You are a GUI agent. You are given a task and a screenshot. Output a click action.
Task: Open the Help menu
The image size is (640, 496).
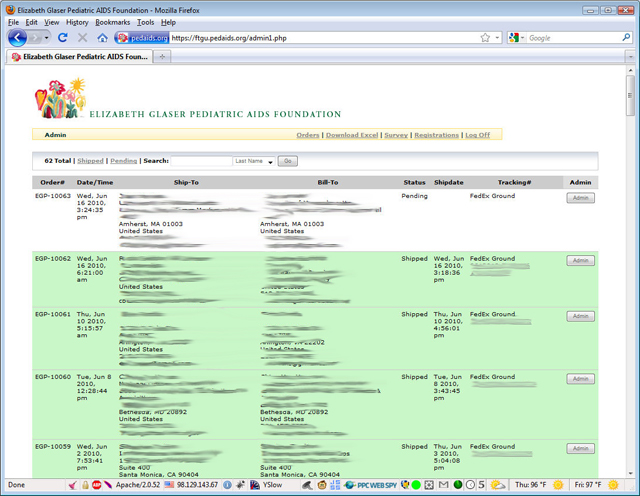[168, 22]
